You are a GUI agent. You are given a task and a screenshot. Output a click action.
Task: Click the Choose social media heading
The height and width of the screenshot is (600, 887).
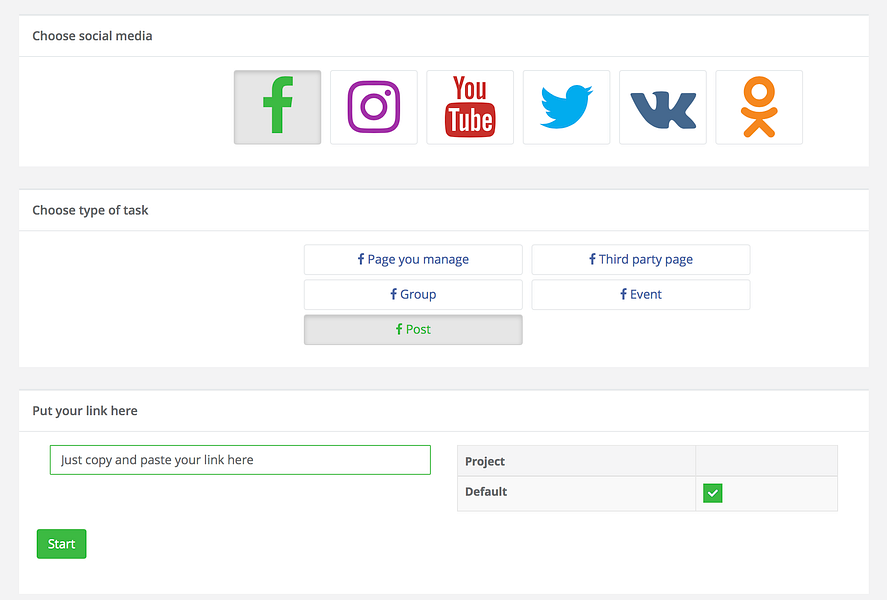click(x=92, y=36)
